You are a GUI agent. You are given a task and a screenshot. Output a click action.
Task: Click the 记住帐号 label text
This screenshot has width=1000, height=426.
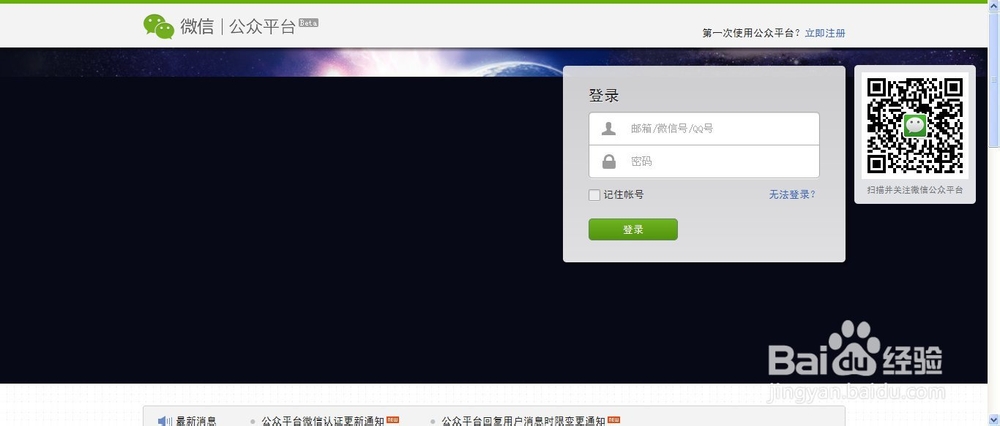623,195
